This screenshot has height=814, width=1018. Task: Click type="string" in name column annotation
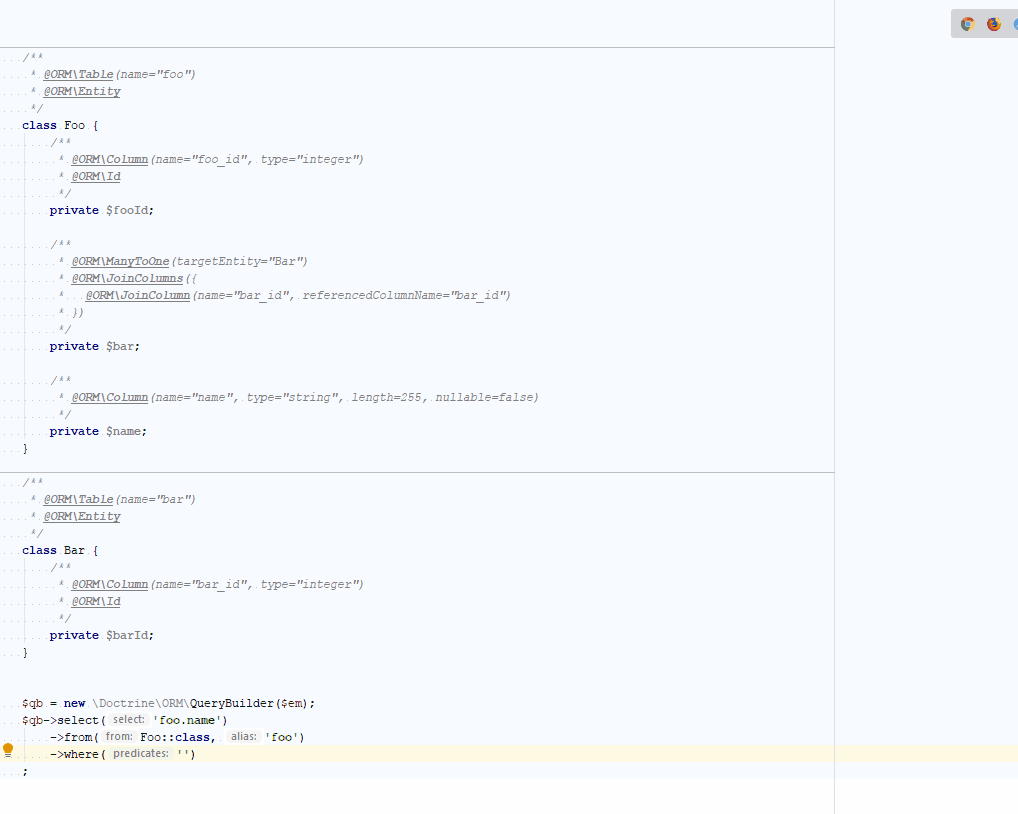pos(293,397)
